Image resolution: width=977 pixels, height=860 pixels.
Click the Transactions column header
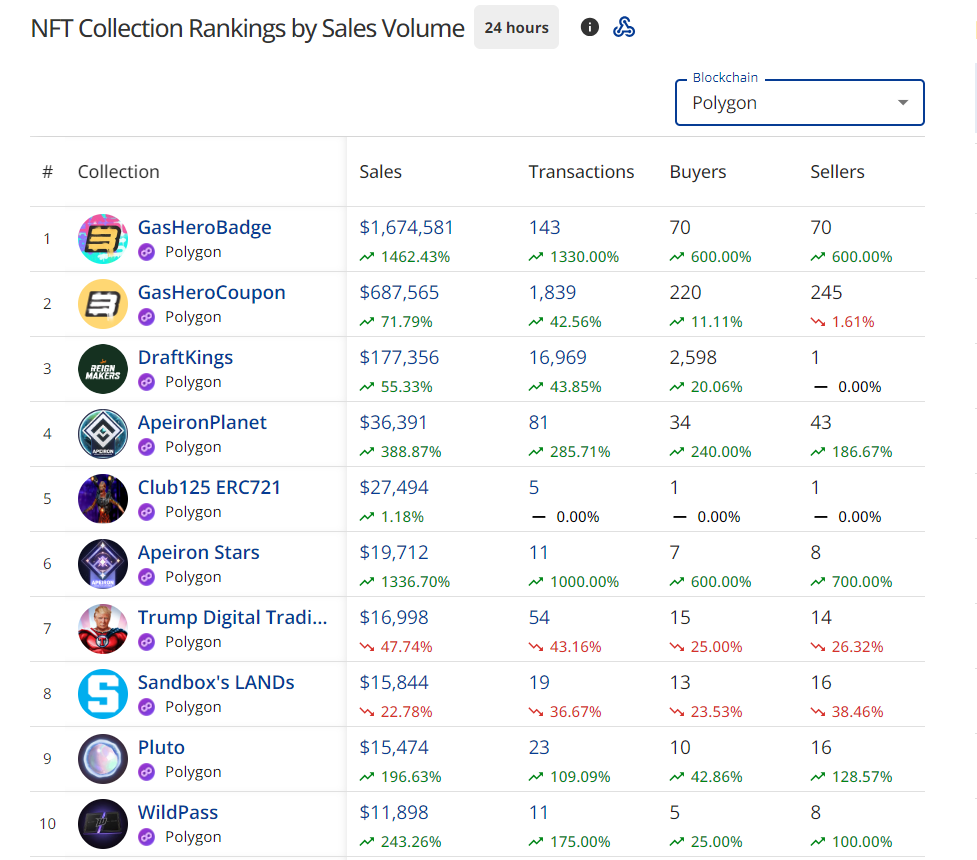click(581, 171)
